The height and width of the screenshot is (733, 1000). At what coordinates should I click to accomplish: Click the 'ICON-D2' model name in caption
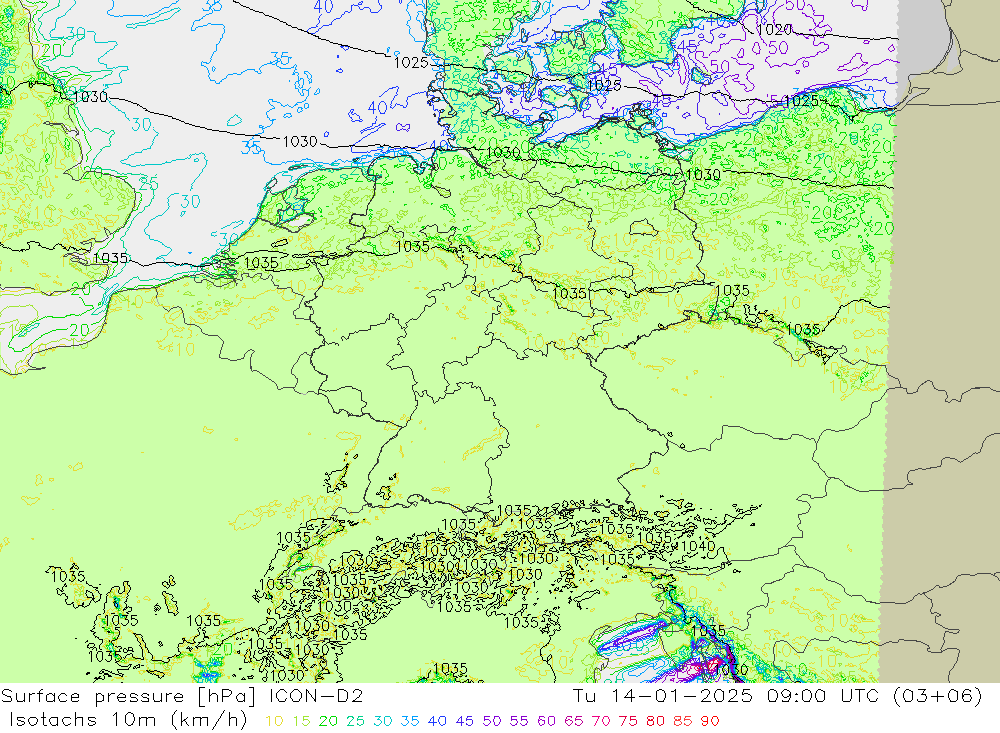point(317,696)
